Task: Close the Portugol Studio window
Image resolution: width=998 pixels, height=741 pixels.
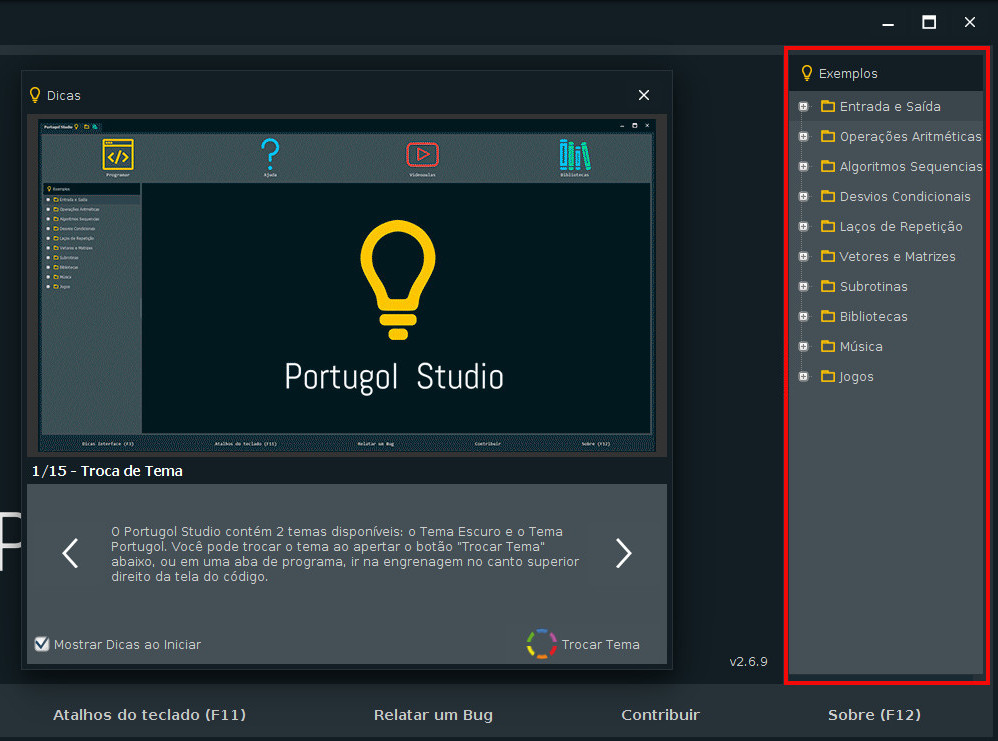Action: (969, 23)
